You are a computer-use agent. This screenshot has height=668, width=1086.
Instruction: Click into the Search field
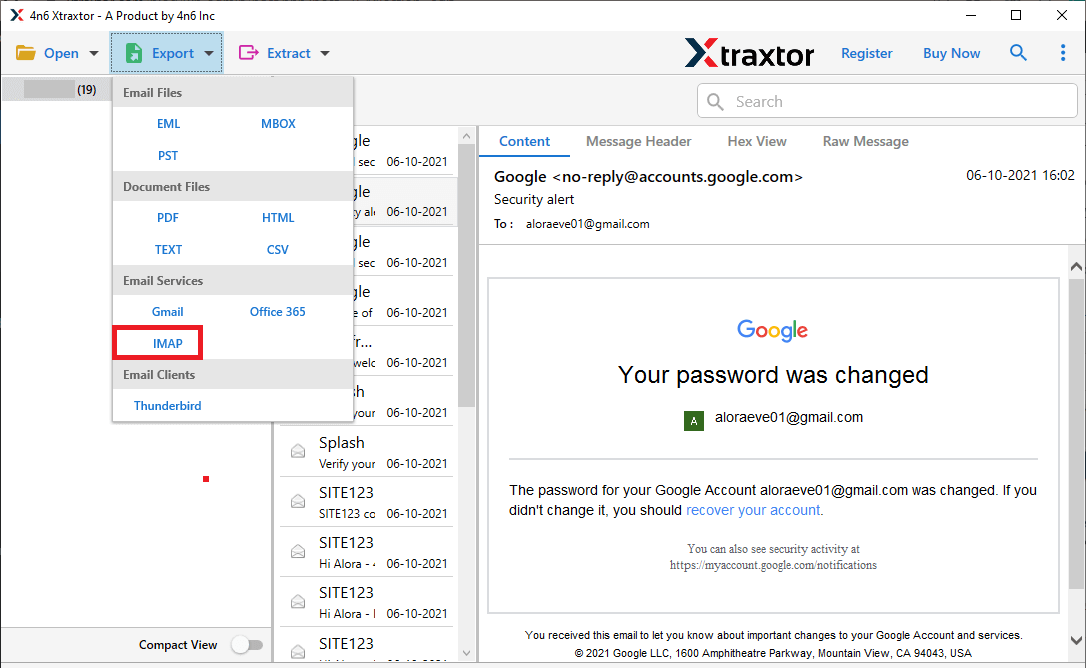click(887, 101)
